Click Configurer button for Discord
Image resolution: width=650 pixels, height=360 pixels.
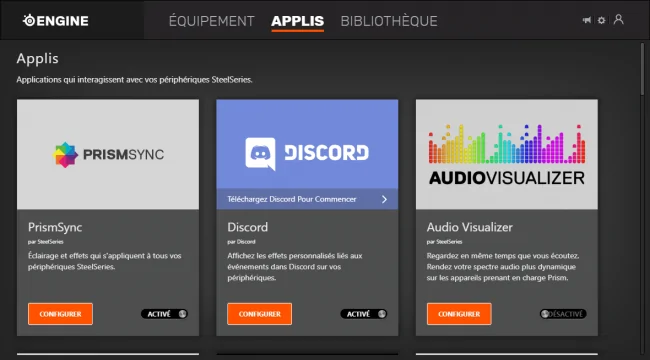[x=260, y=314]
